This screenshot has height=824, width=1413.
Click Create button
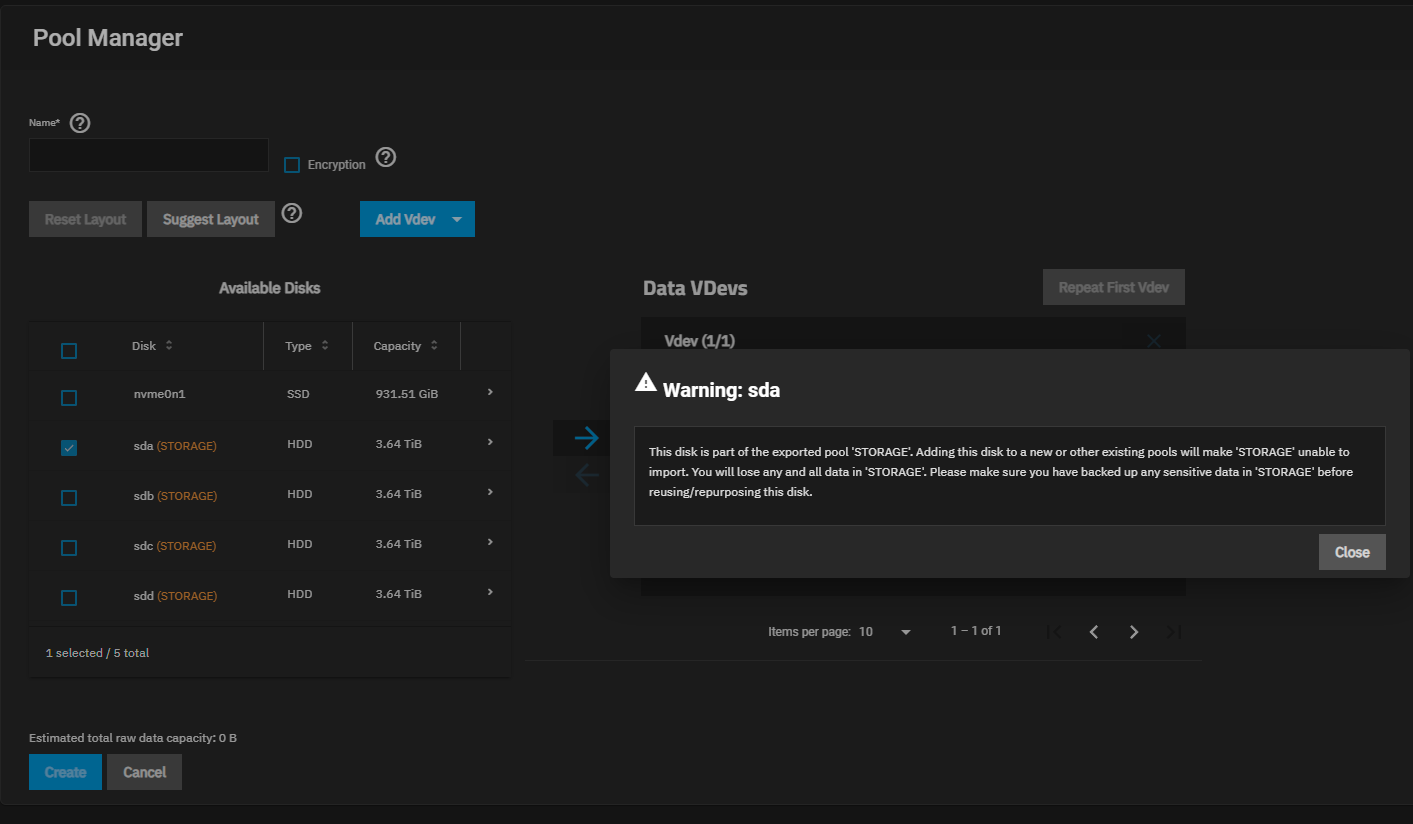click(x=65, y=772)
